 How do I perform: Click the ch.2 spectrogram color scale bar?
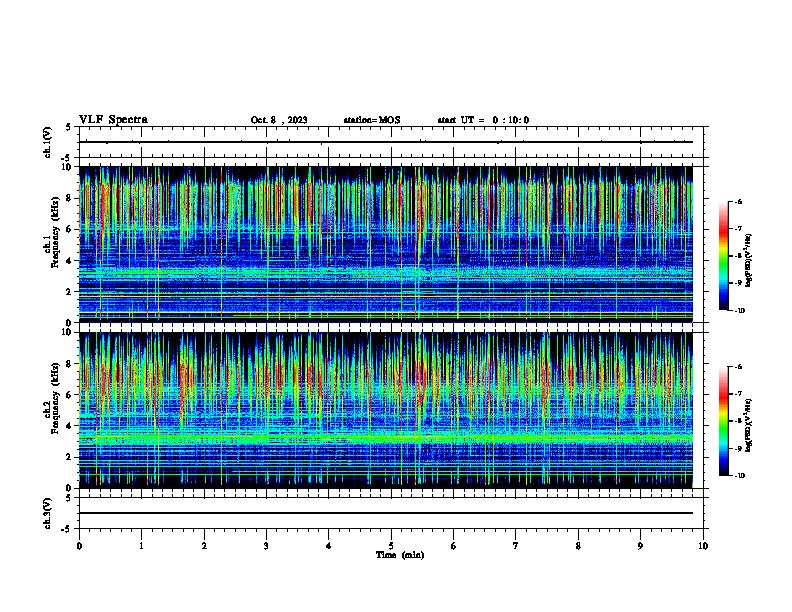point(723,421)
